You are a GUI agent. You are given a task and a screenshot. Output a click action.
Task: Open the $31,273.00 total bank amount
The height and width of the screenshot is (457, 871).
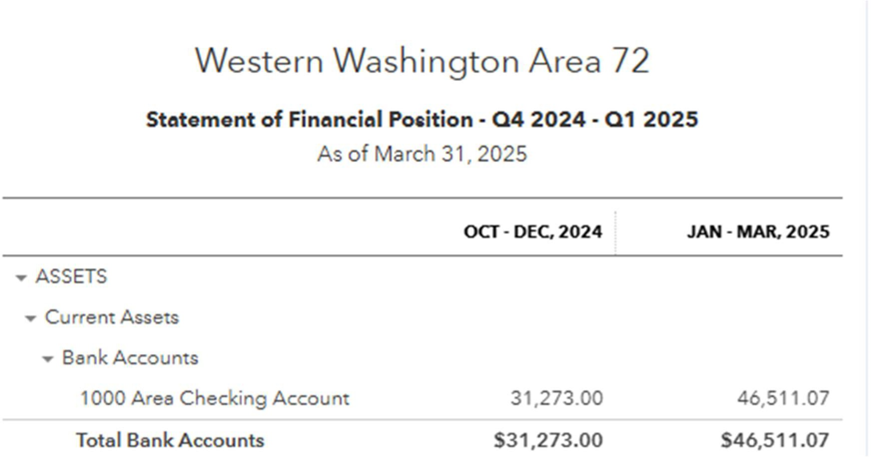click(x=548, y=440)
